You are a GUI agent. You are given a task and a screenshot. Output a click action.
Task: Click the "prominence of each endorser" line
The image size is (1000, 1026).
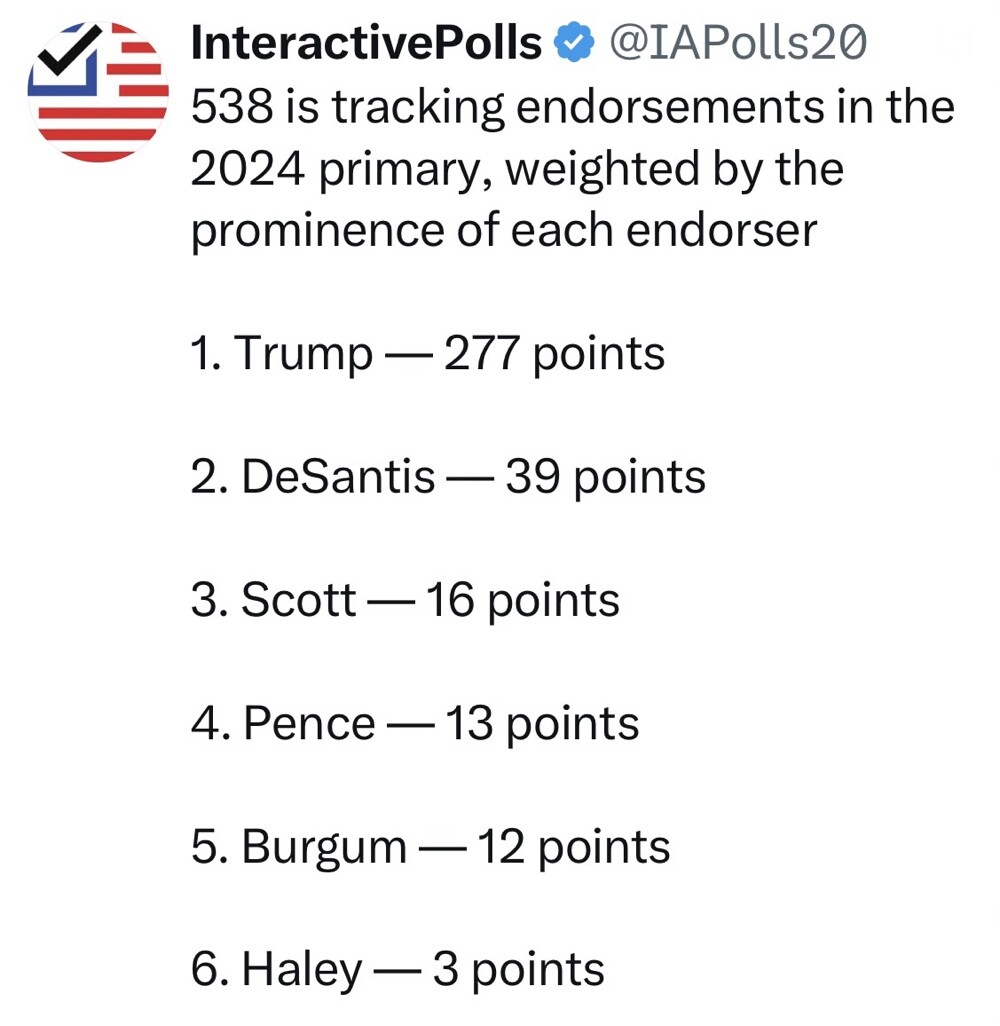click(x=504, y=231)
